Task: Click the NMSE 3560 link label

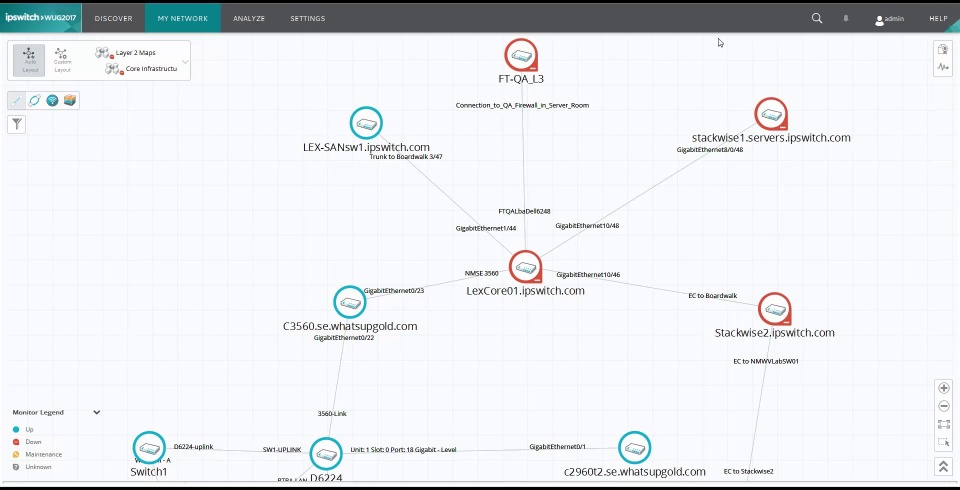Action: [481, 274]
